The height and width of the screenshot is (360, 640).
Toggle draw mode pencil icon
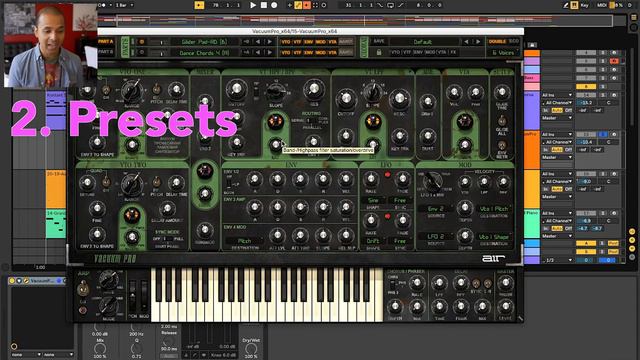(x=565, y=5)
